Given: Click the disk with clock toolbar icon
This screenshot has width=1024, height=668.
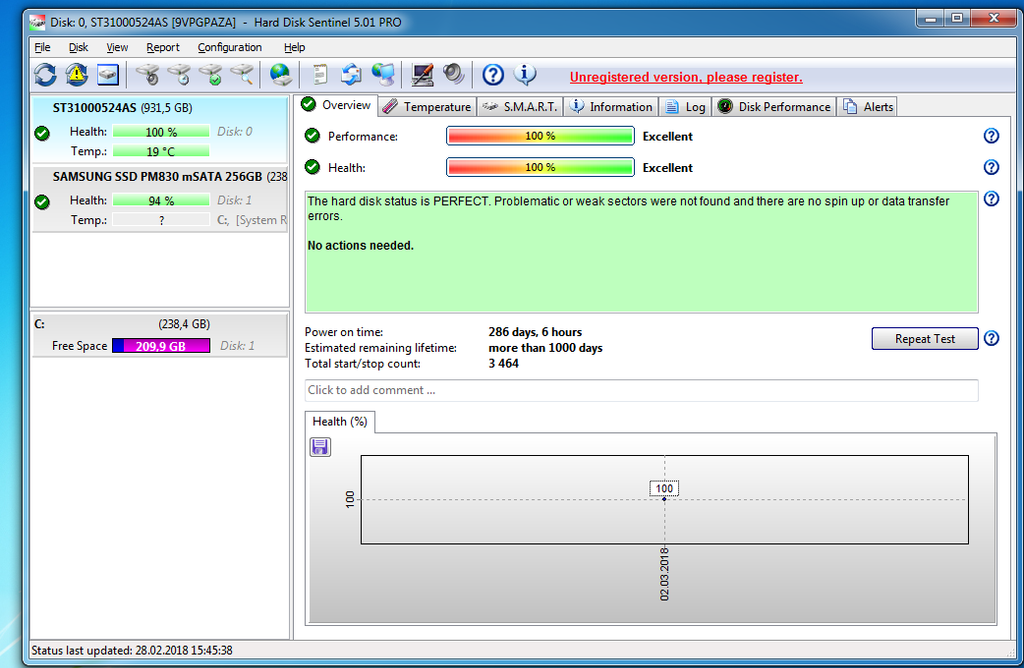Looking at the screenshot, I should pos(179,74).
